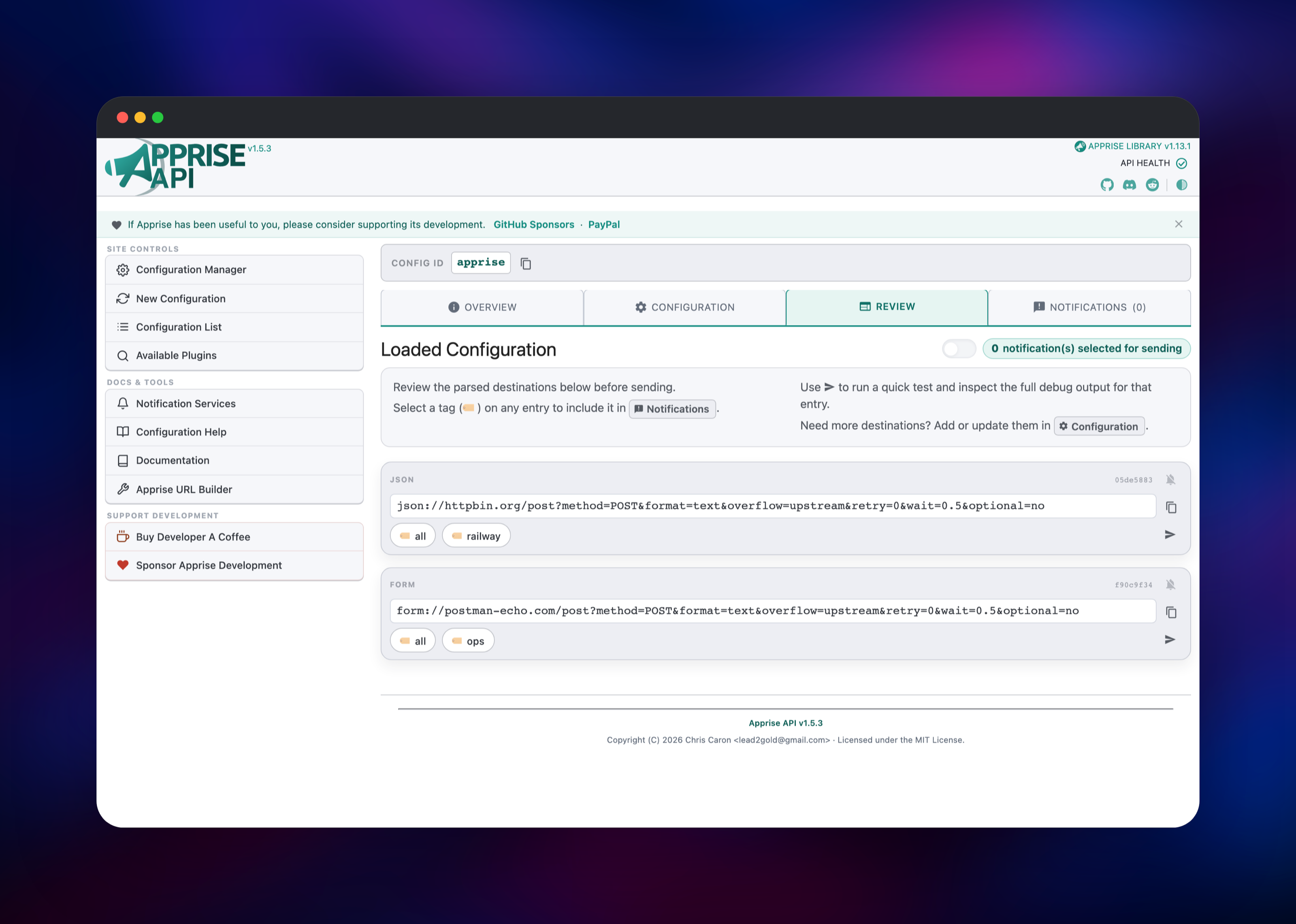Select the Review tab

[887, 307]
